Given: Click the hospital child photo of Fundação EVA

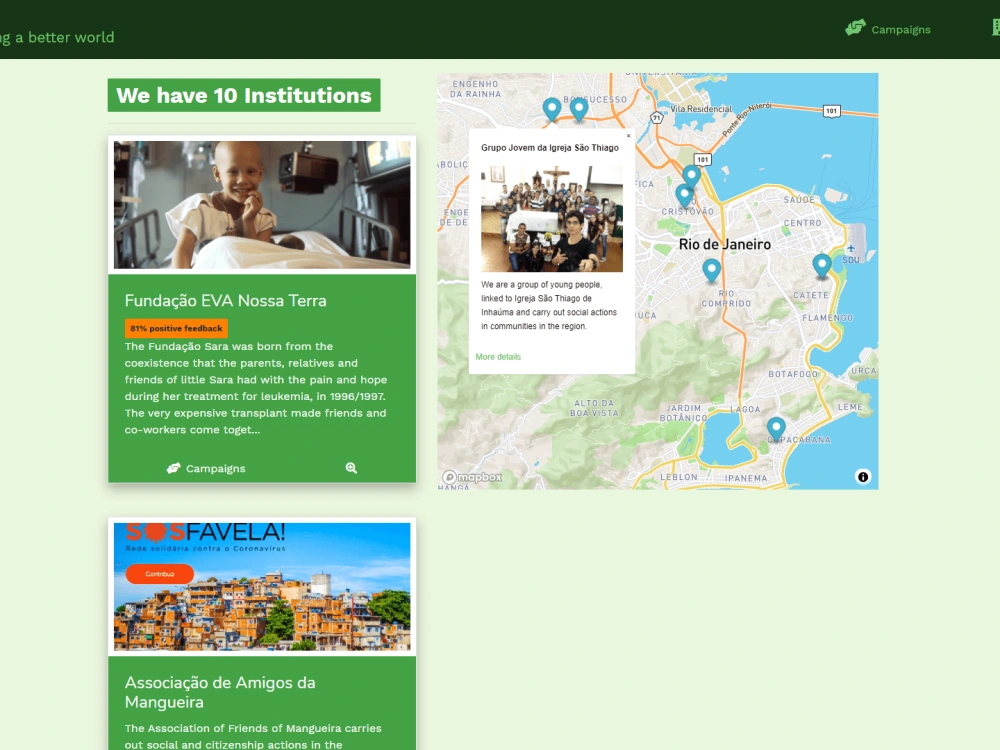Looking at the screenshot, I should click(262, 205).
